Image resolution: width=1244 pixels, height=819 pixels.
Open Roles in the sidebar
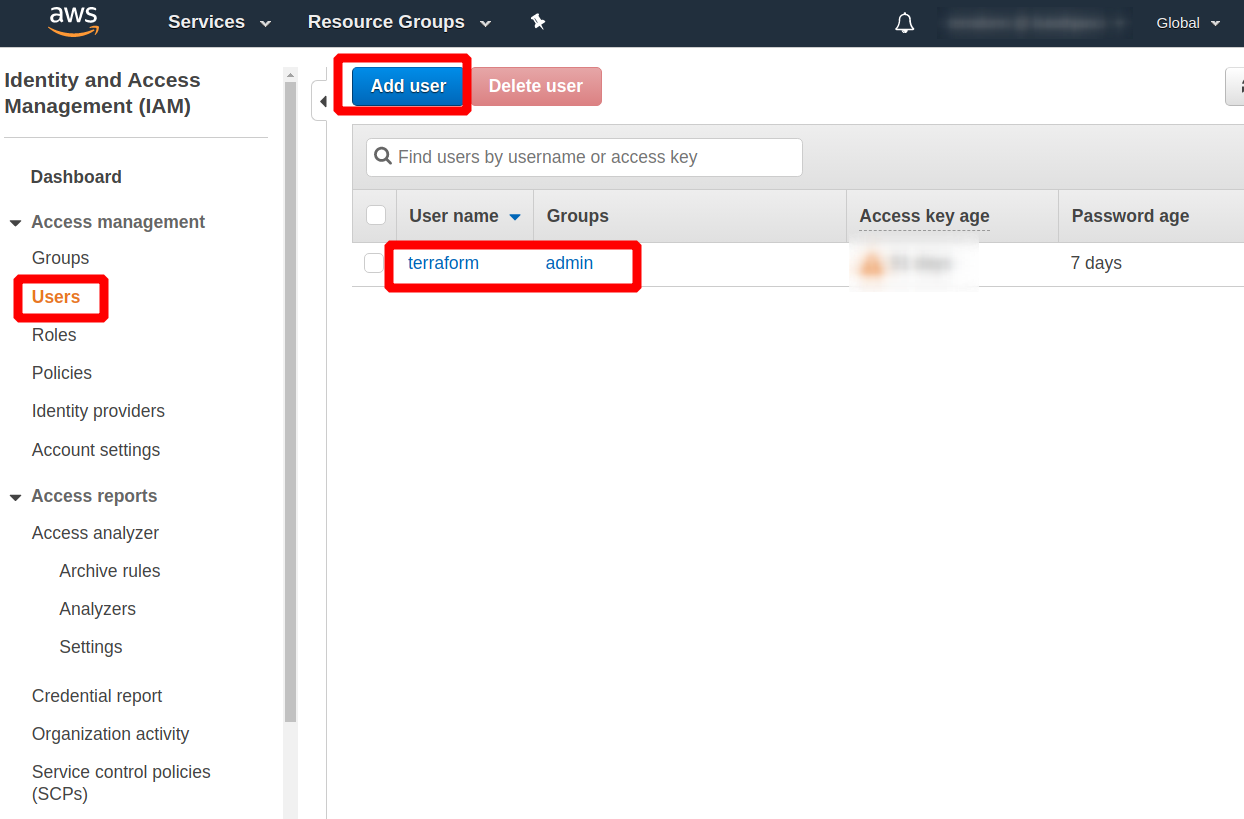coord(54,335)
